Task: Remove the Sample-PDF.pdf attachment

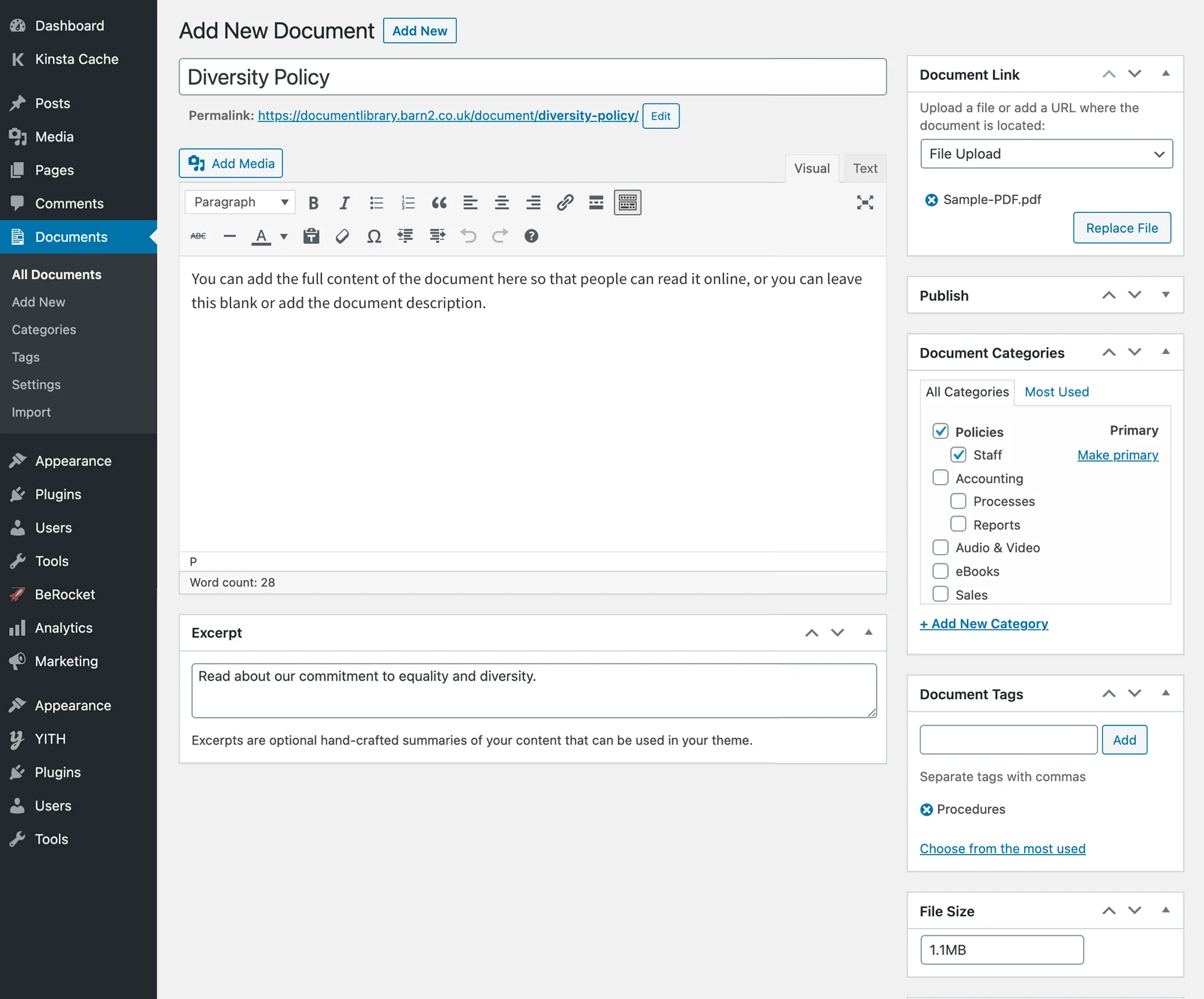Action: [x=931, y=199]
